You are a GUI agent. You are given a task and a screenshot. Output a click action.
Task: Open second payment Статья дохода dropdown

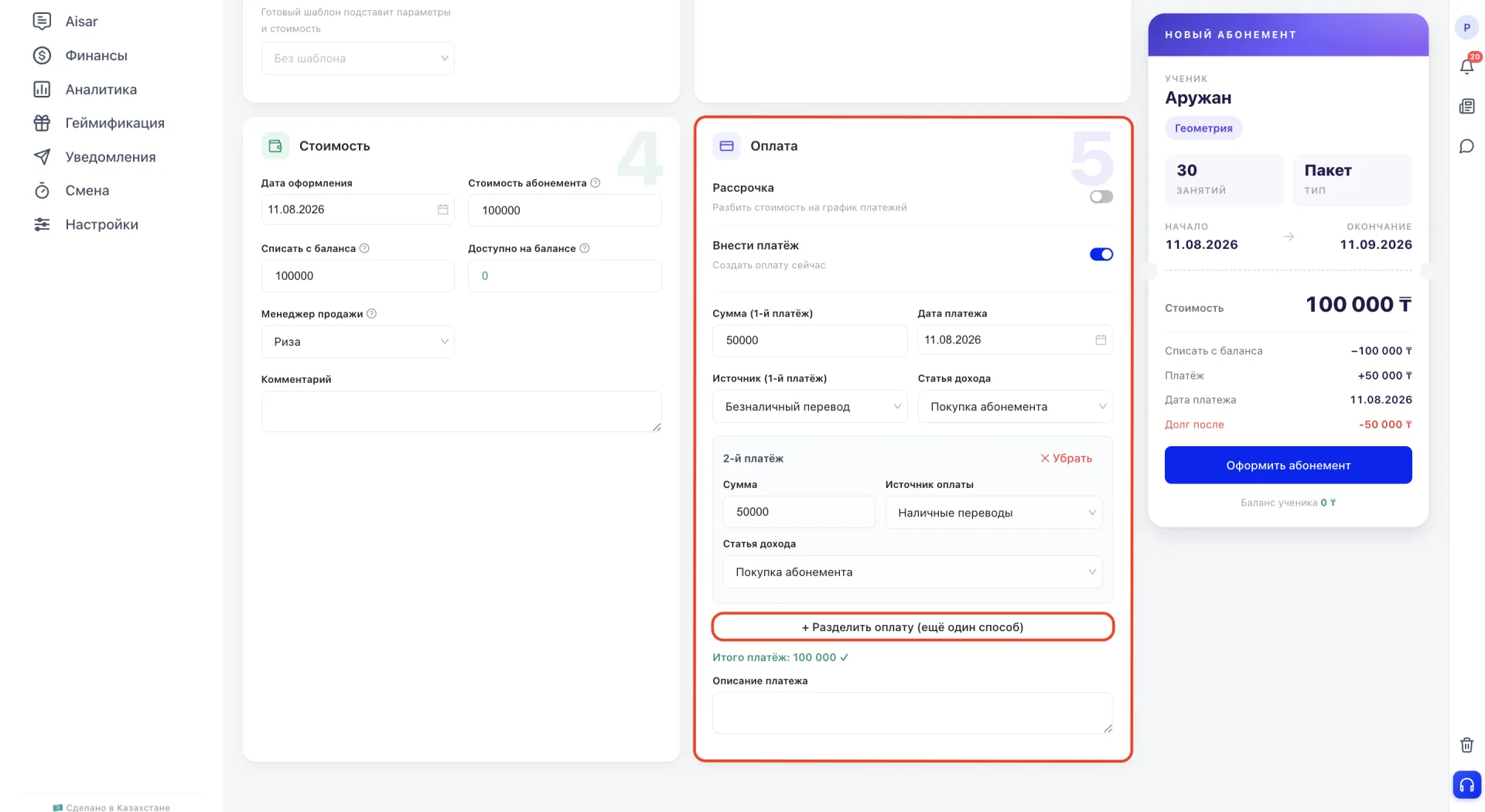(x=913, y=572)
